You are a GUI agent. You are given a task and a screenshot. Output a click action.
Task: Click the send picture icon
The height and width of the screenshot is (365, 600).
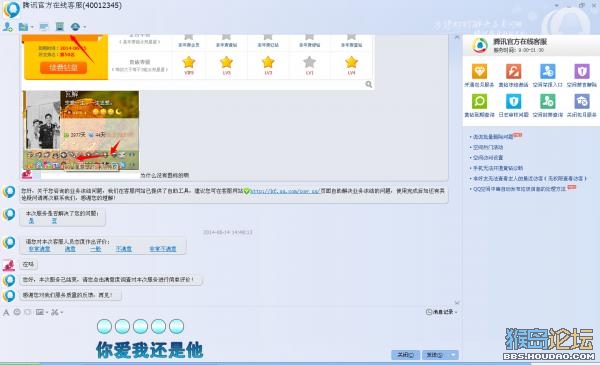pyautogui.click(x=40, y=312)
